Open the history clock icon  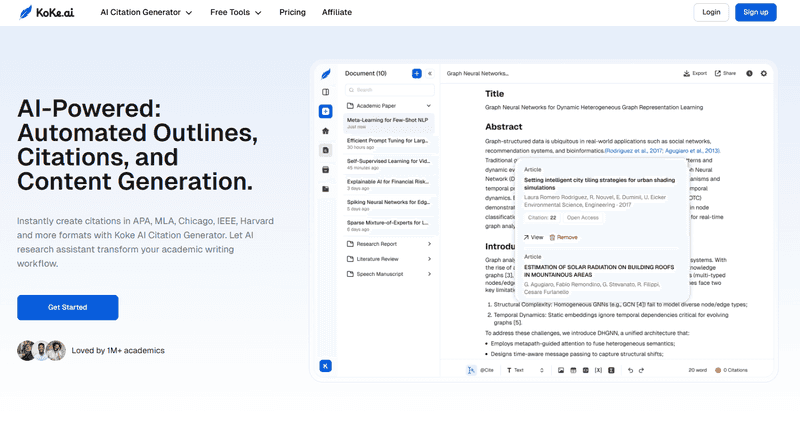click(x=749, y=74)
